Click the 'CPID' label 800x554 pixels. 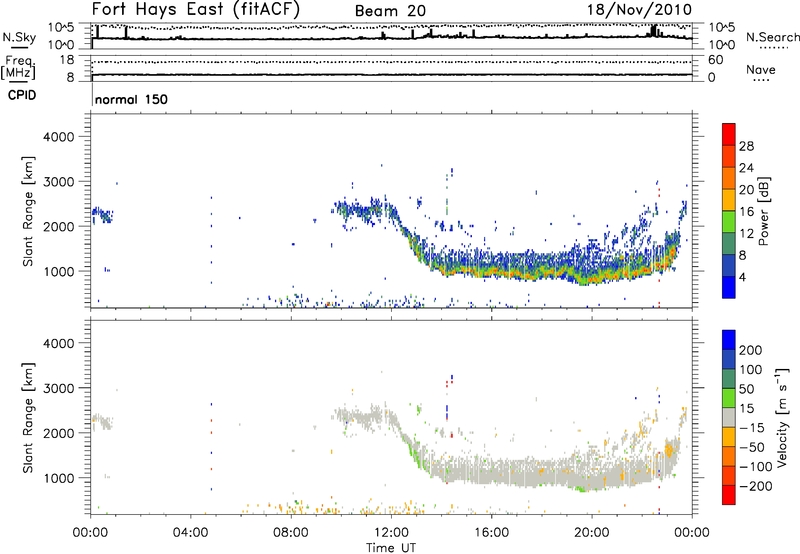22,95
